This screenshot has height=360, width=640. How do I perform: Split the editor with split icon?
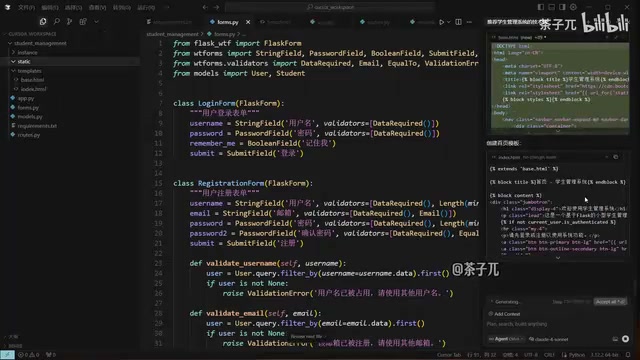pos(458,22)
